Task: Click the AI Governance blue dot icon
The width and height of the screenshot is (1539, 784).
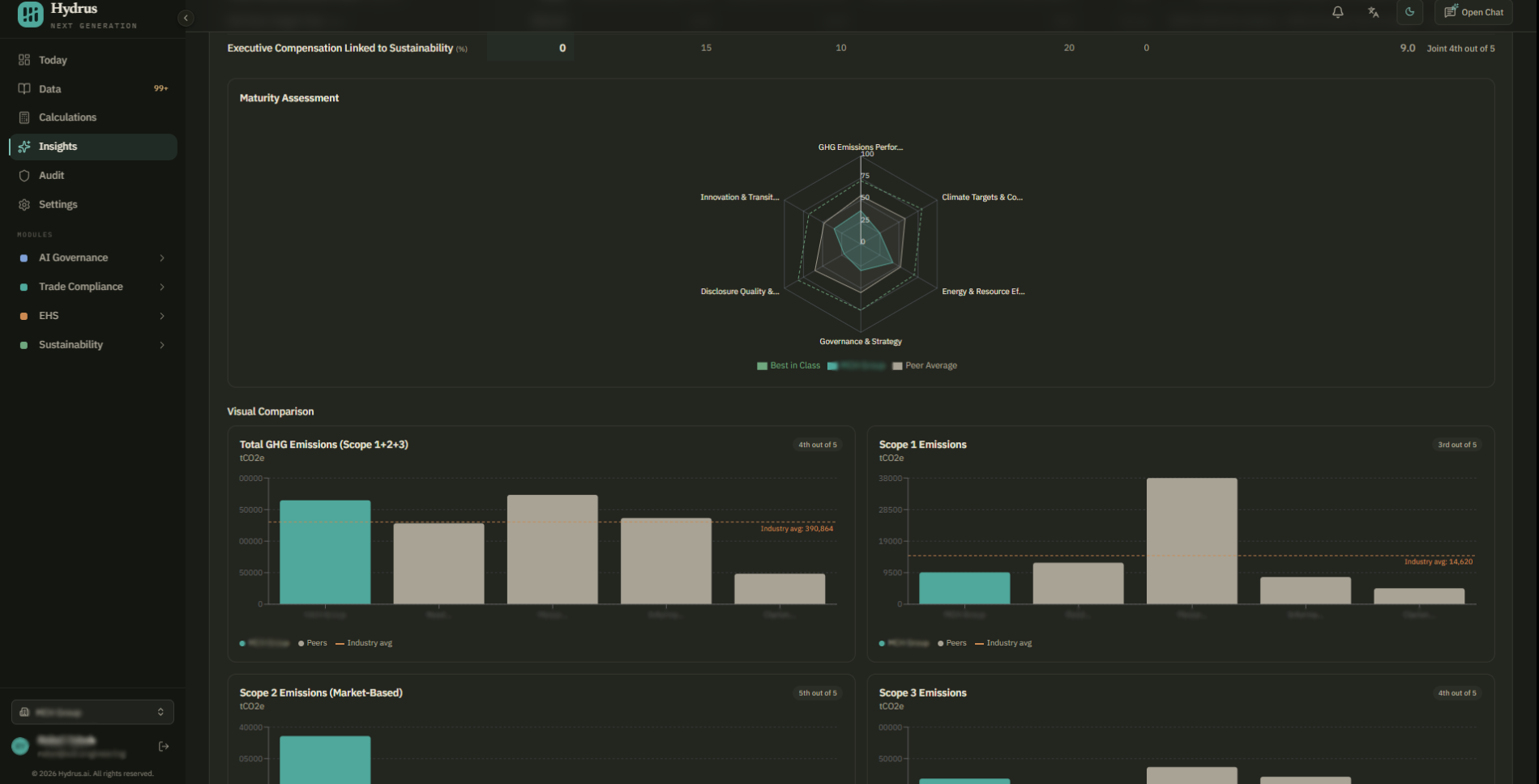Action: 24,258
